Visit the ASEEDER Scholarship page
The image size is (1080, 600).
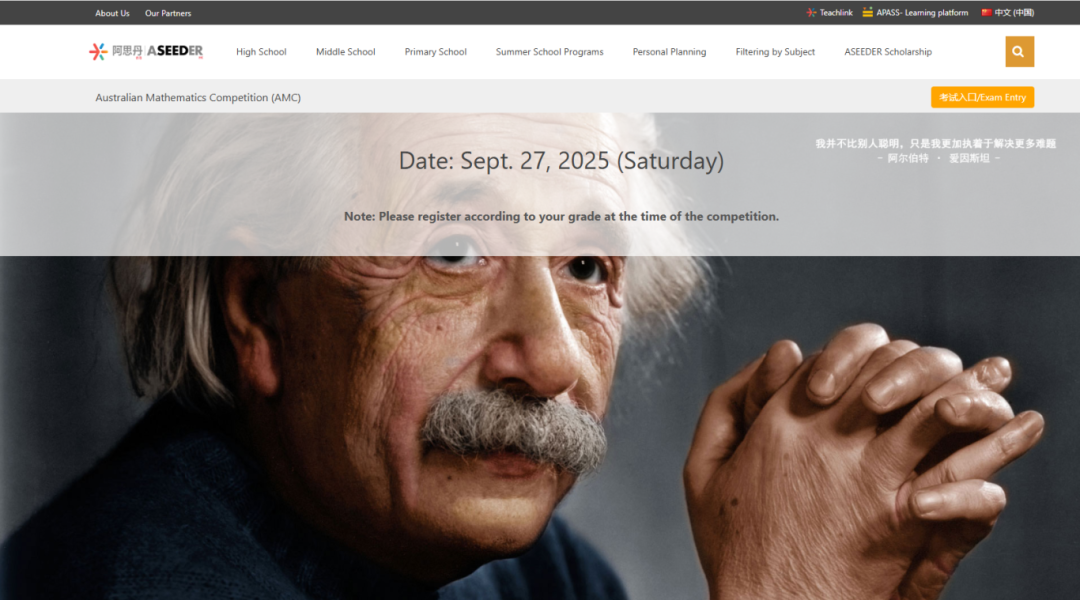click(x=887, y=52)
